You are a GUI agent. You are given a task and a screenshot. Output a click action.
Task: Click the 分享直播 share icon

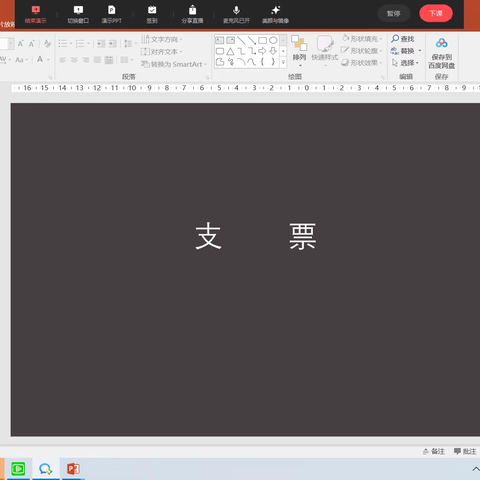192,10
